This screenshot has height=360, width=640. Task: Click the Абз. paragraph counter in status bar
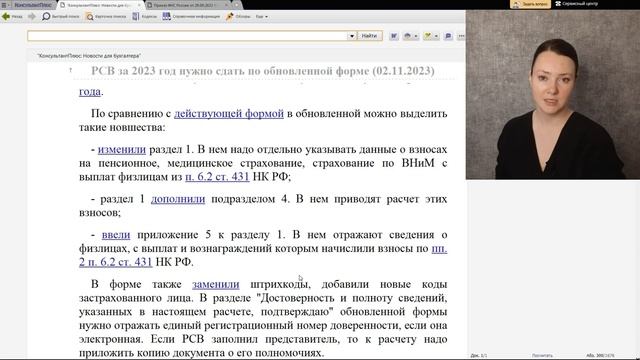click(x=600, y=356)
